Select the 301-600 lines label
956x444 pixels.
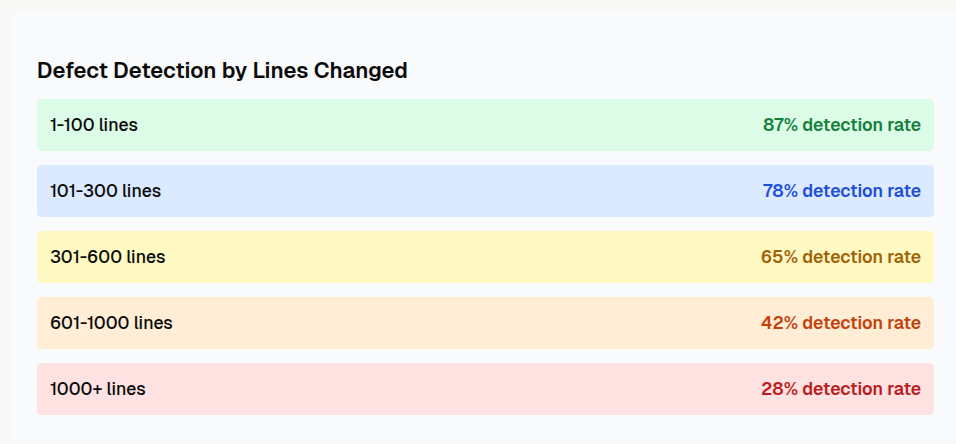click(108, 257)
